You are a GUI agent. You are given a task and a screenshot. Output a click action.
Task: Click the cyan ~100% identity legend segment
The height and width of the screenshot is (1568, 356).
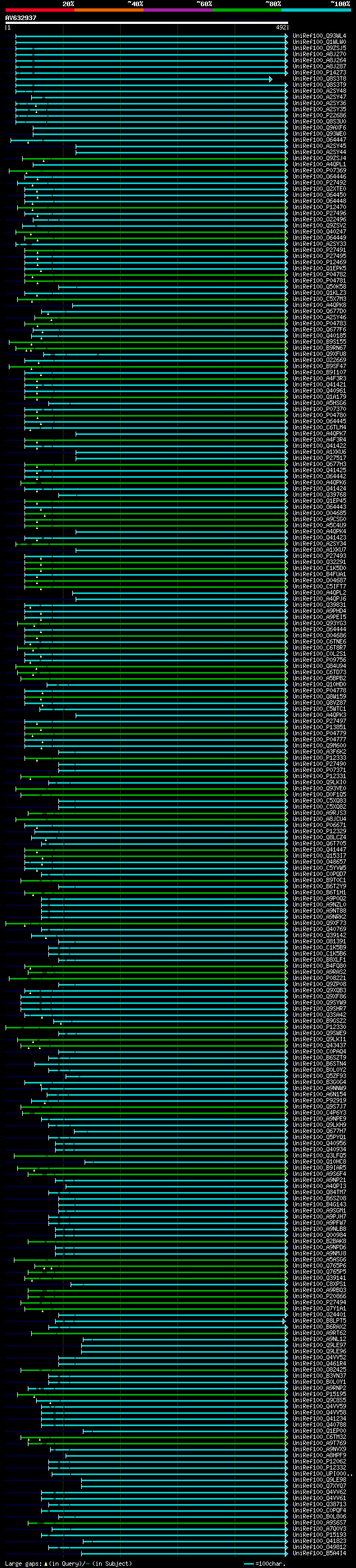(x=316, y=10)
